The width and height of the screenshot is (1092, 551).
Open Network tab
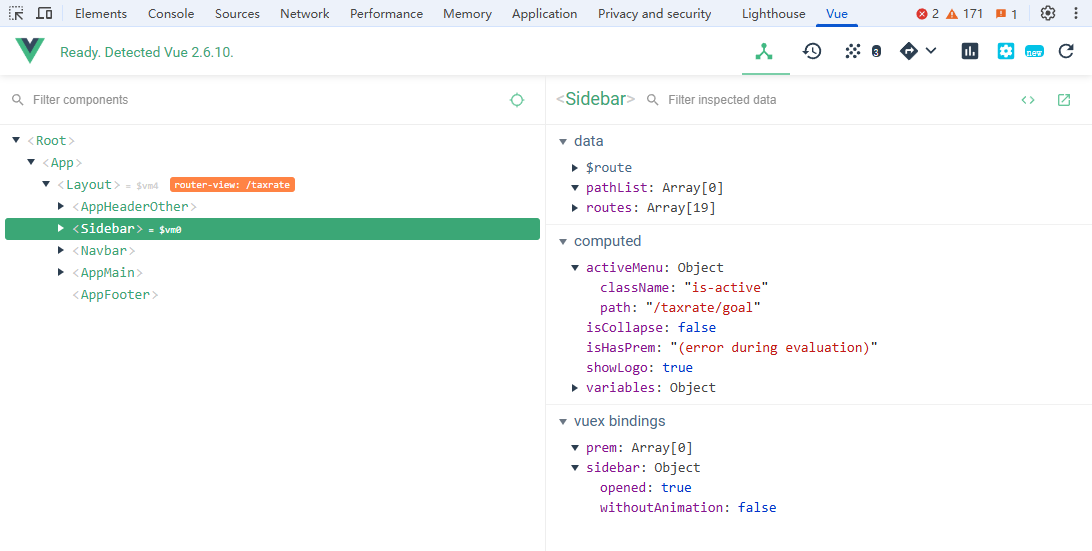click(304, 14)
